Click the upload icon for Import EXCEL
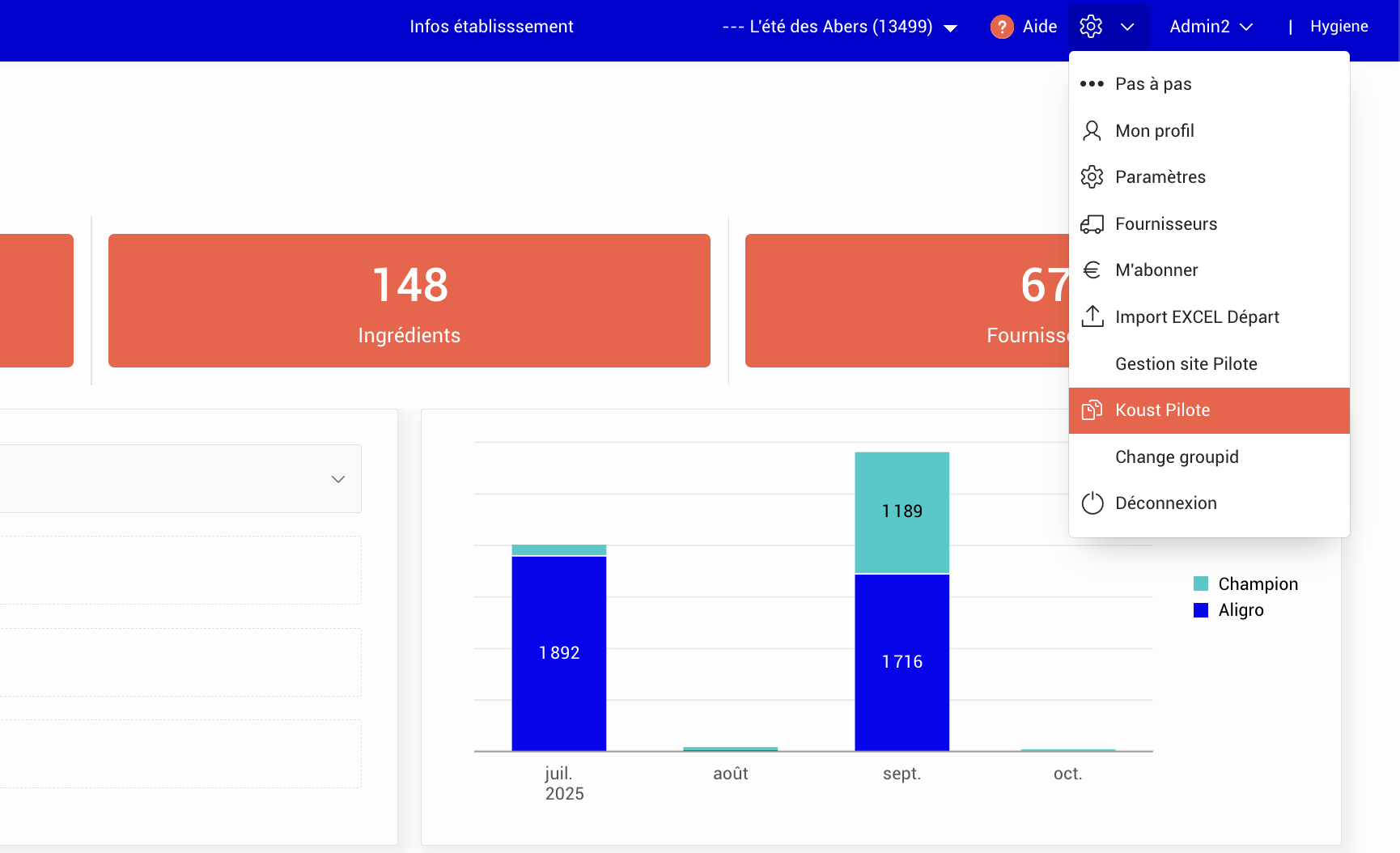1400x853 pixels. (x=1092, y=316)
